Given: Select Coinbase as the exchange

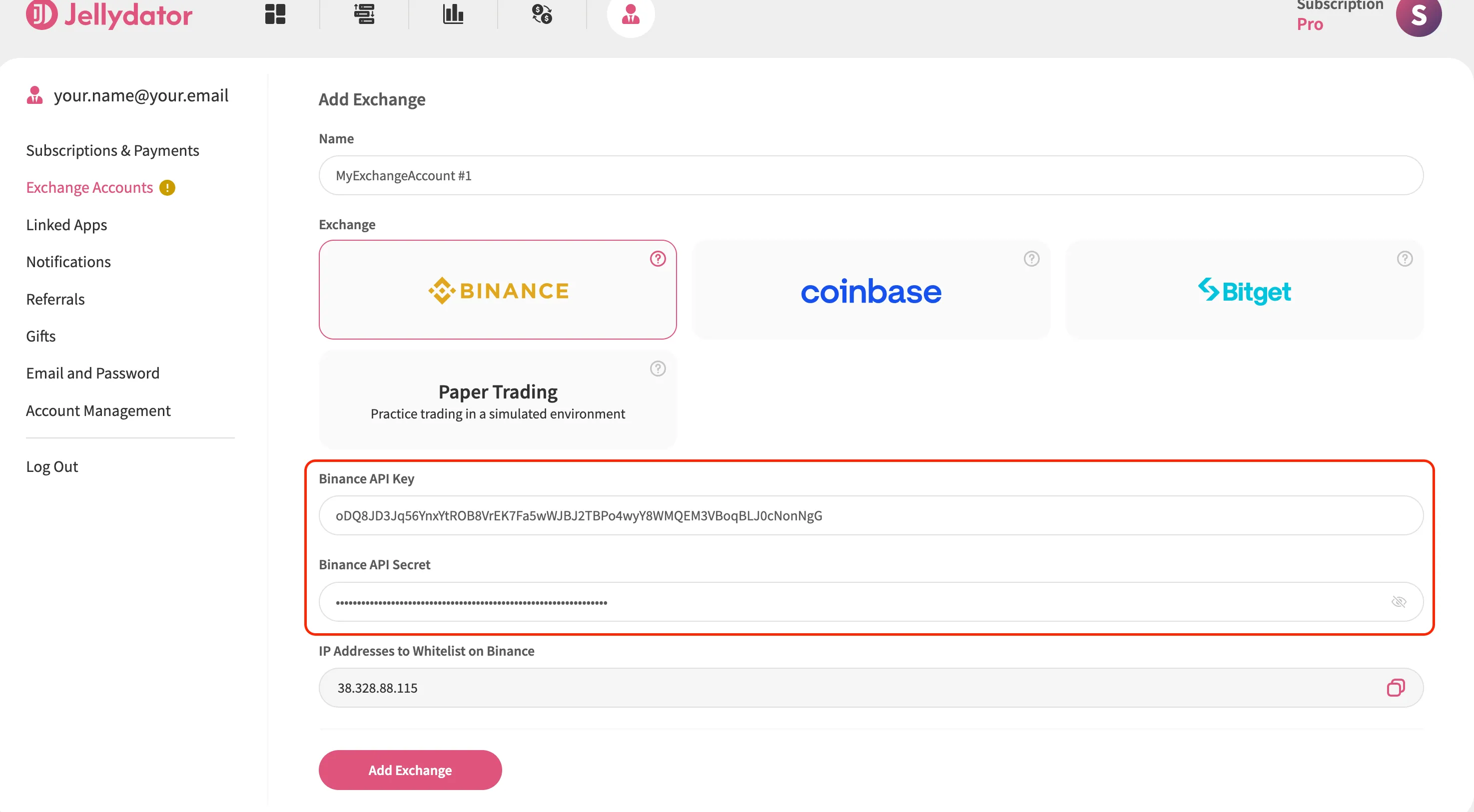Looking at the screenshot, I should click(871, 290).
